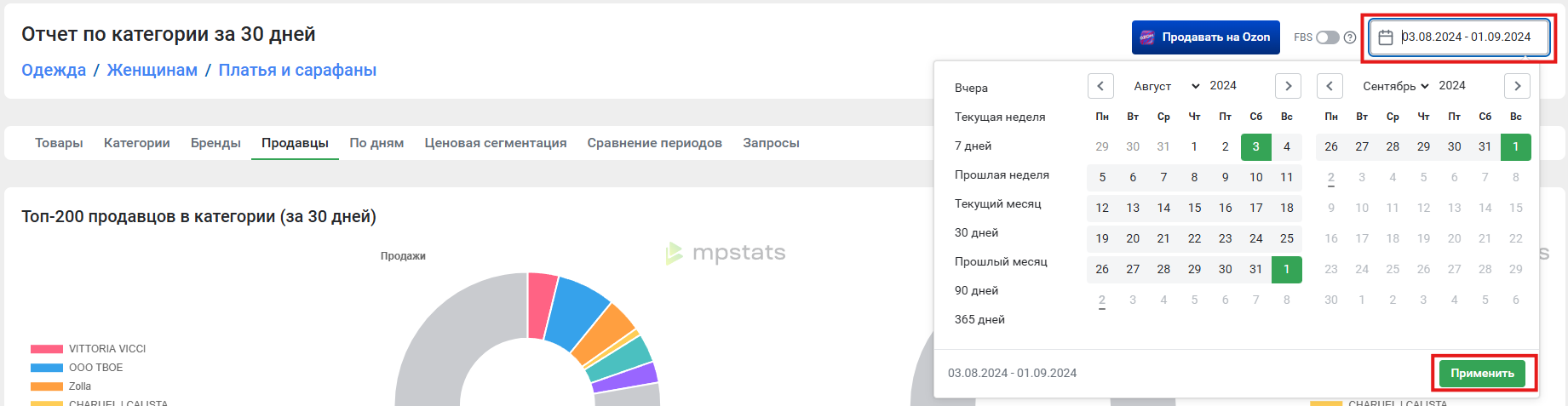
Task: Open the Август month dropdown
Action: pos(1165,86)
